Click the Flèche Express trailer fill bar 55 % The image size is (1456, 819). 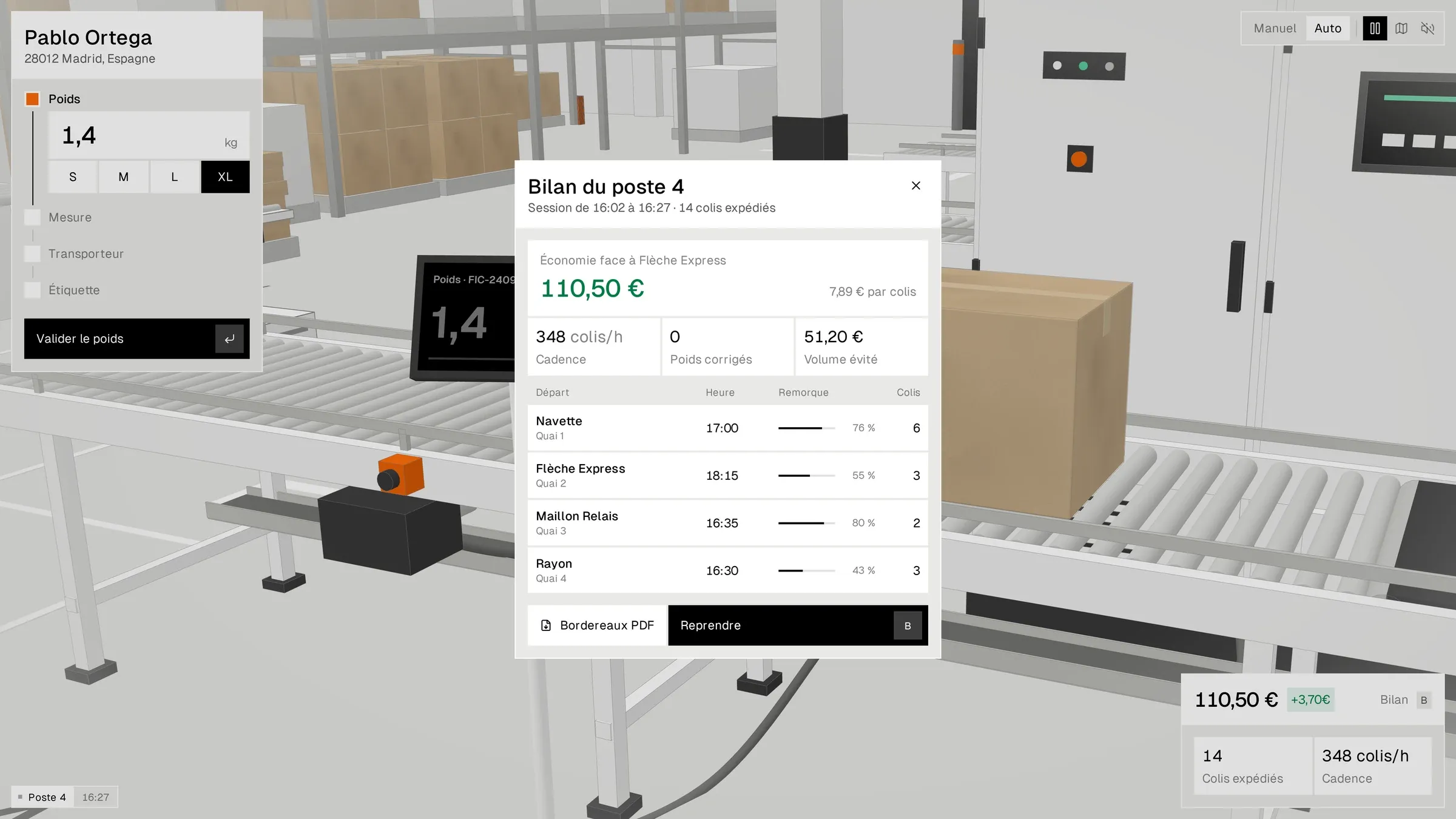[x=806, y=476]
